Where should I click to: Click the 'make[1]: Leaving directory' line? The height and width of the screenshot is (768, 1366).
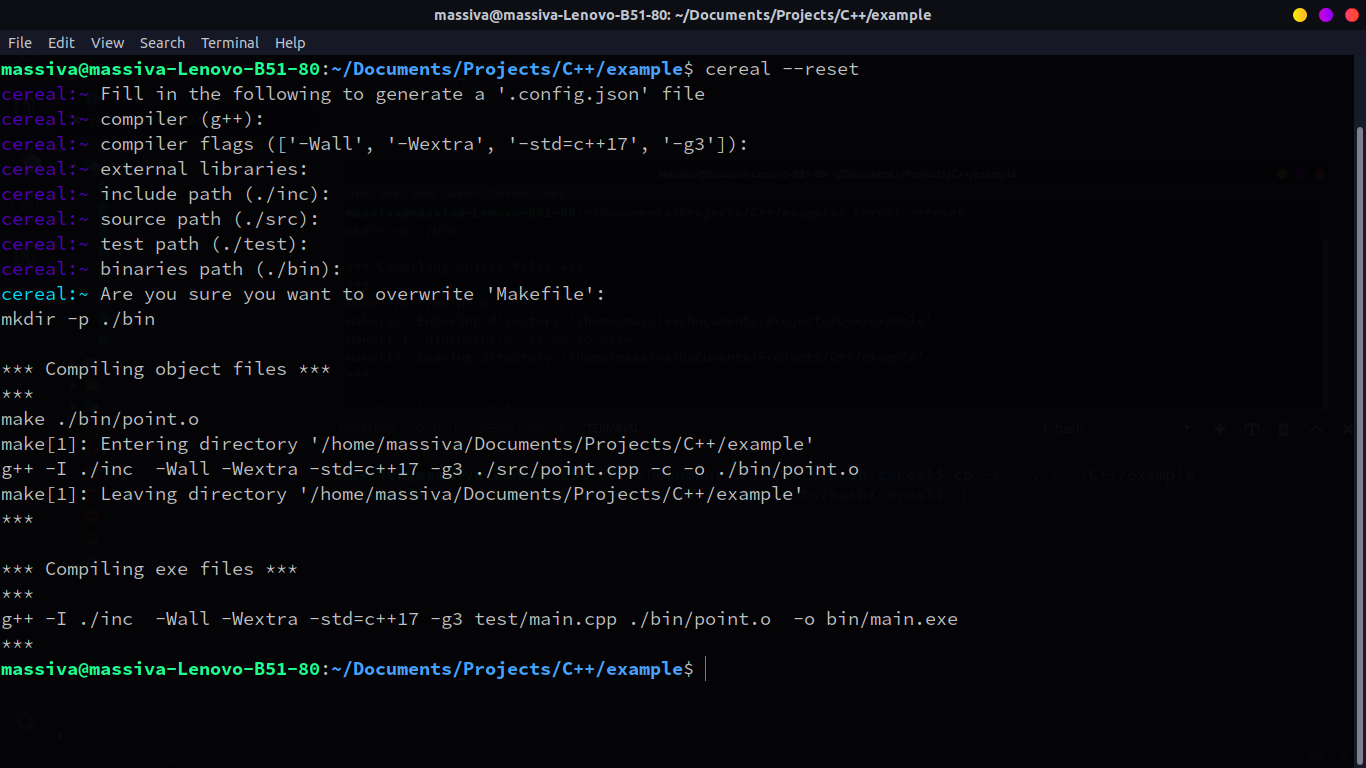[402, 494]
